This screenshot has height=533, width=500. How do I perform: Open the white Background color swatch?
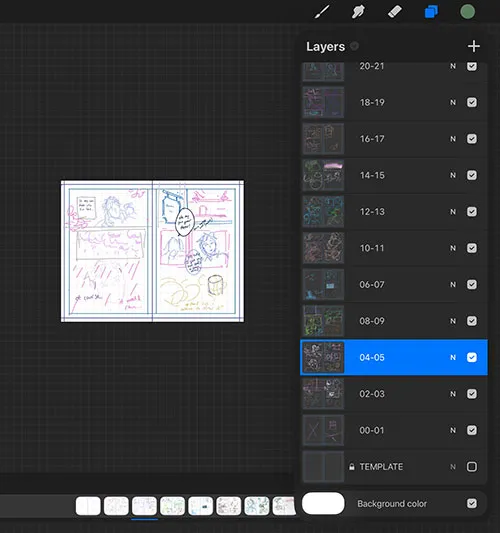tap(323, 503)
